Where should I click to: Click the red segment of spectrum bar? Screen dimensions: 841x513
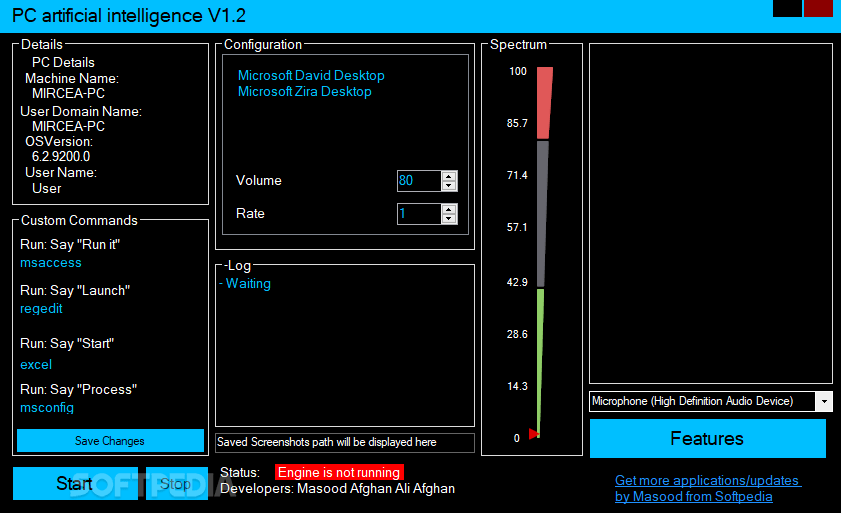pos(544,103)
